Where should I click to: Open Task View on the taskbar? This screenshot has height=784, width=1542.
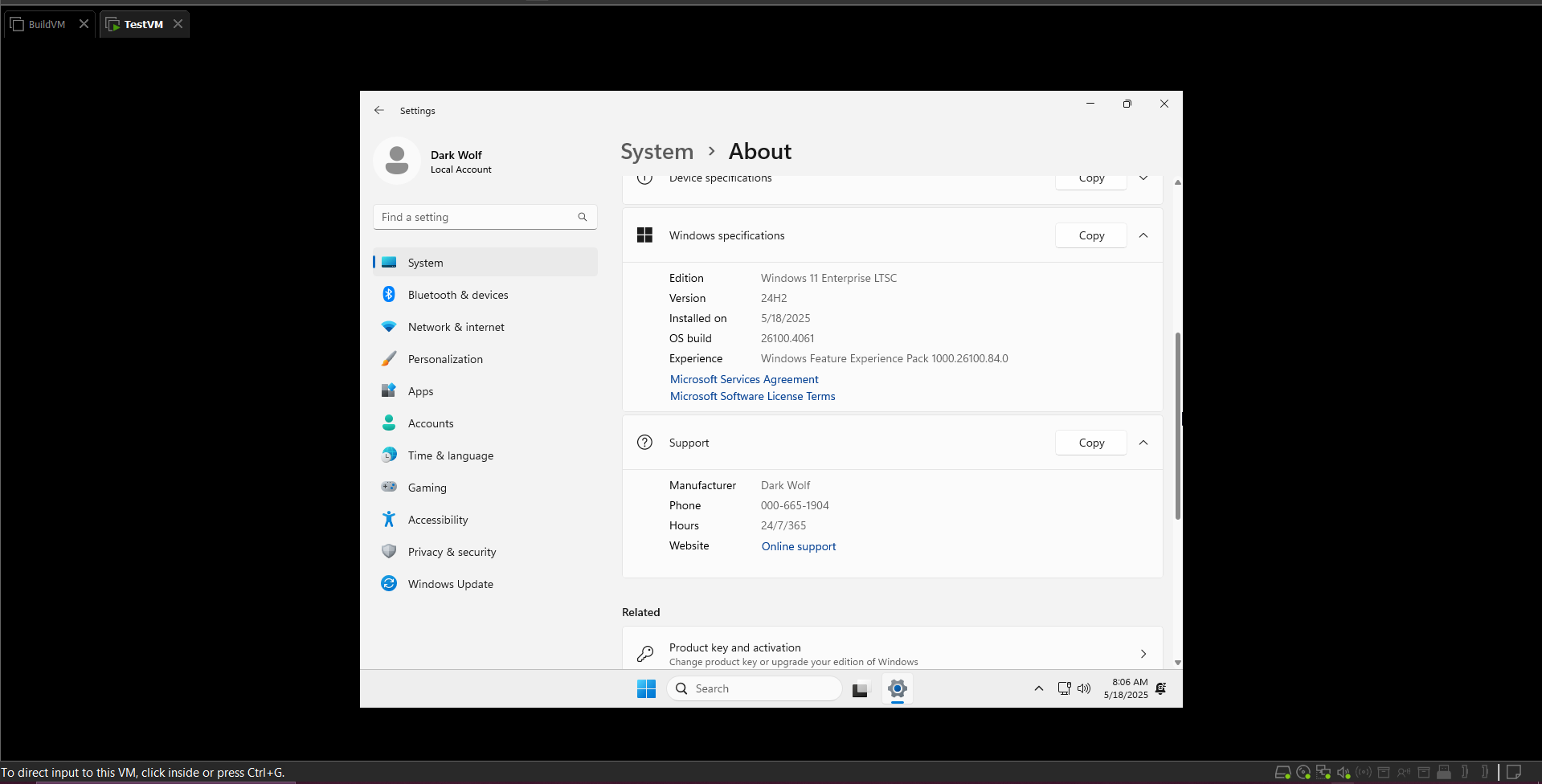click(861, 688)
